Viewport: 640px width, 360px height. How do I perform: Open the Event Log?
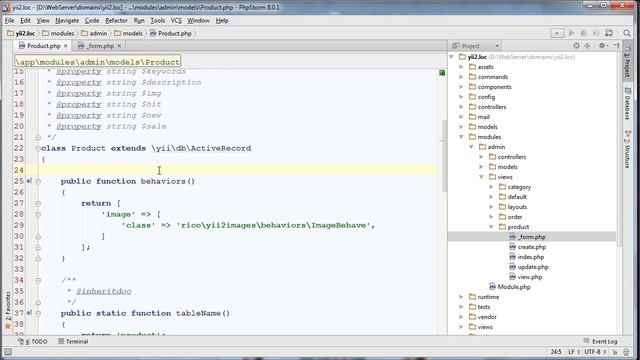600,341
